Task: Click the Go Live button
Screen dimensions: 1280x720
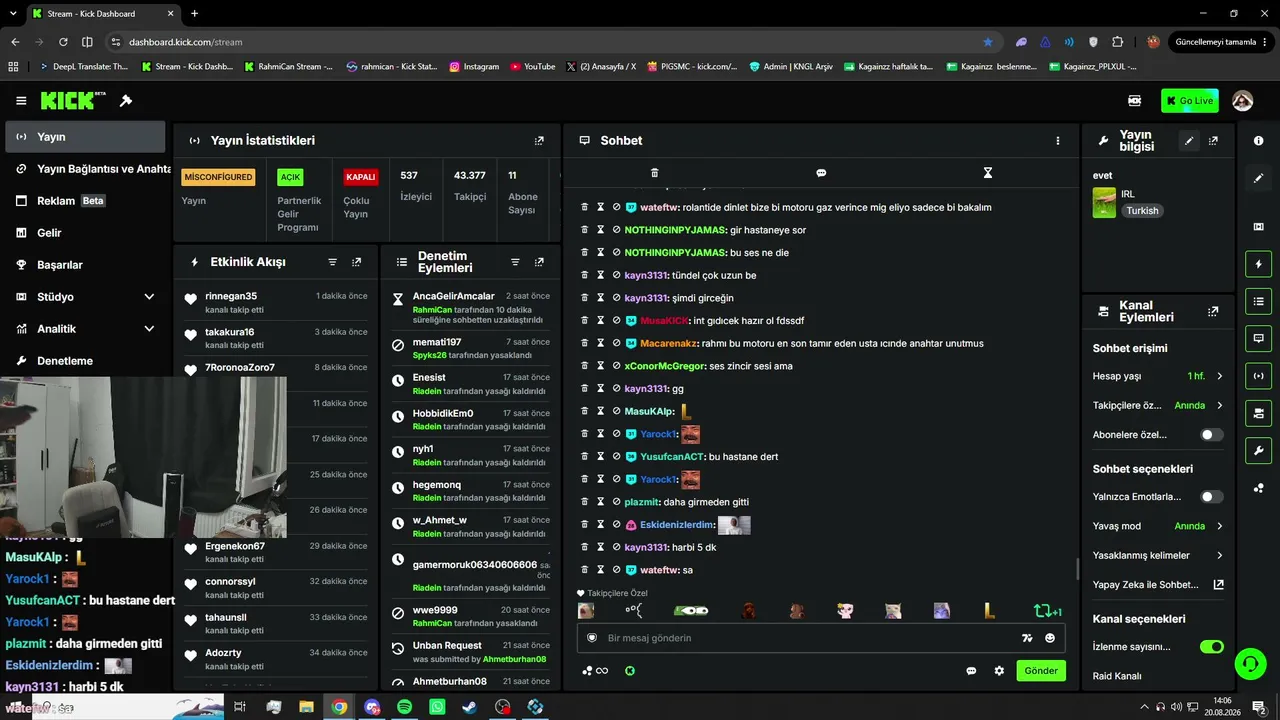Action: coord(1190,101)
